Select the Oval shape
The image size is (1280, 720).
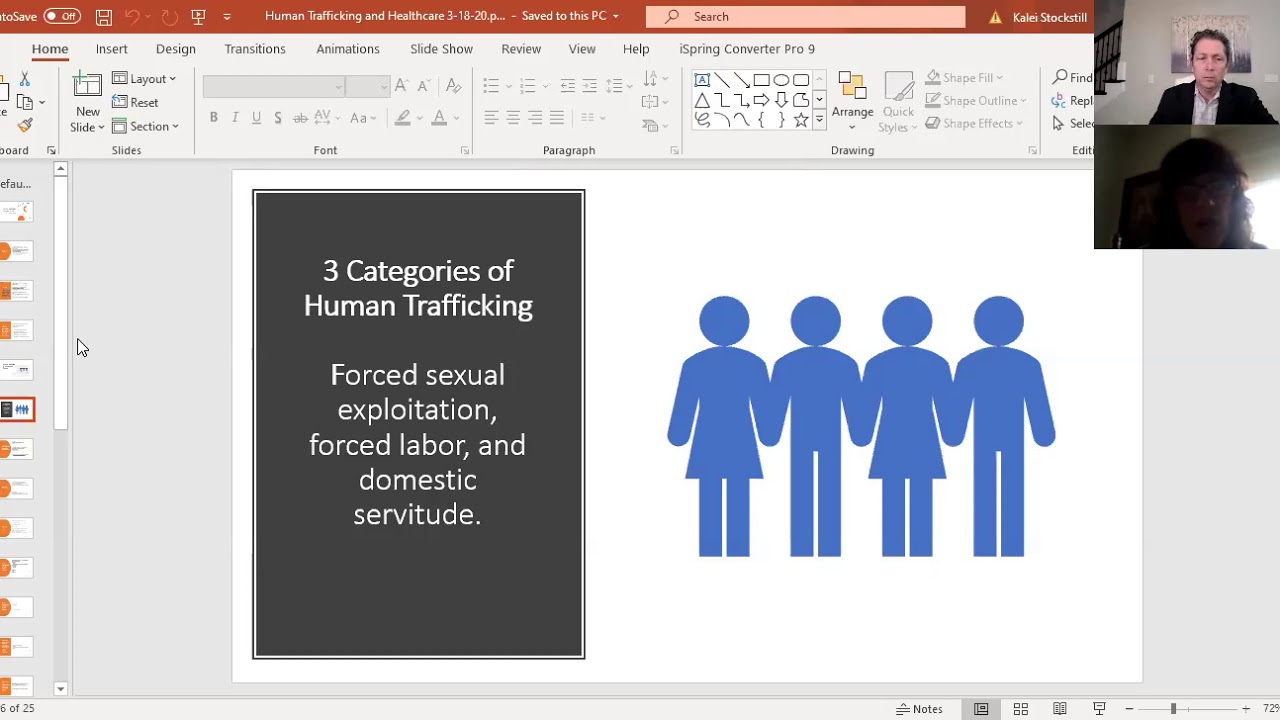pyautogui.click(x=781, y=80)
